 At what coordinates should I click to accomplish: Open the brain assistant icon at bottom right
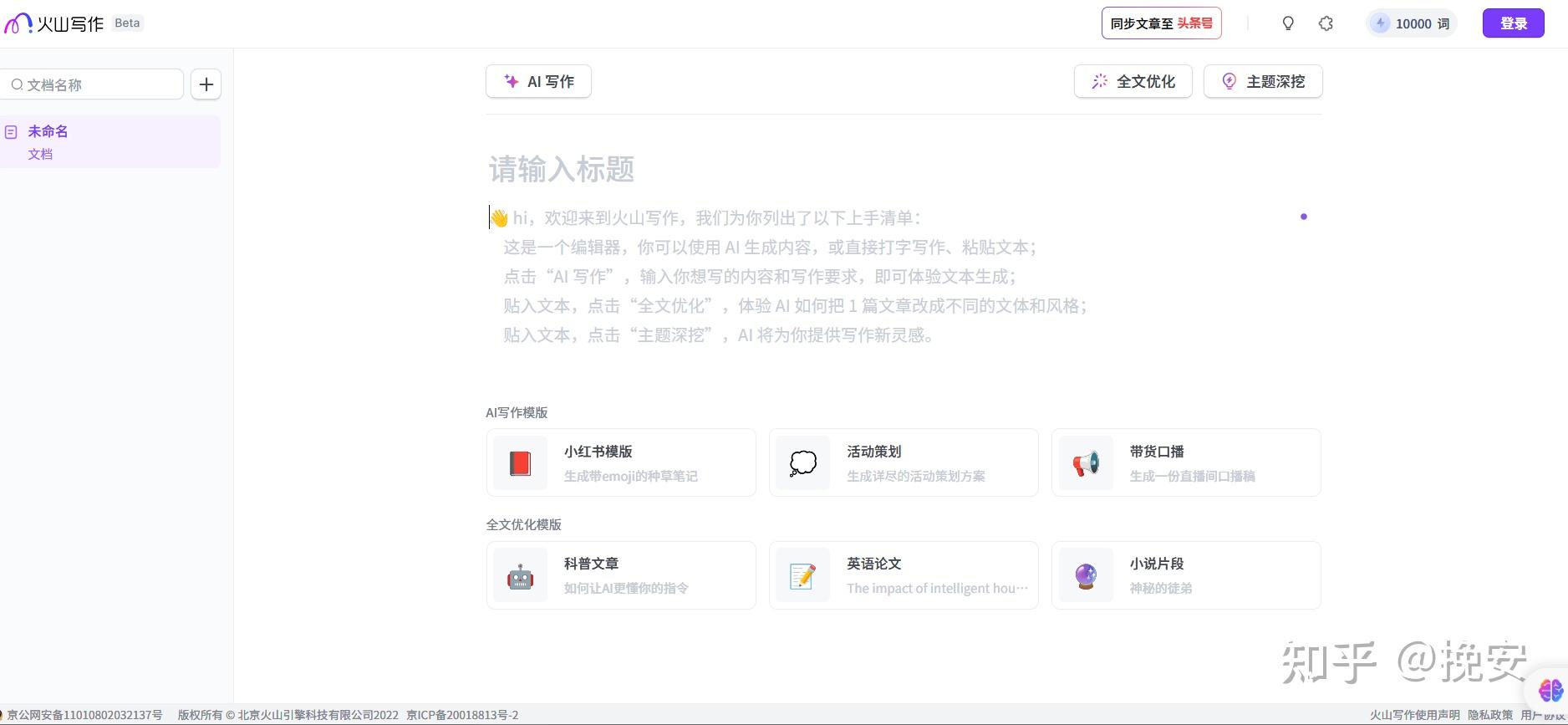click(1550, 690)
